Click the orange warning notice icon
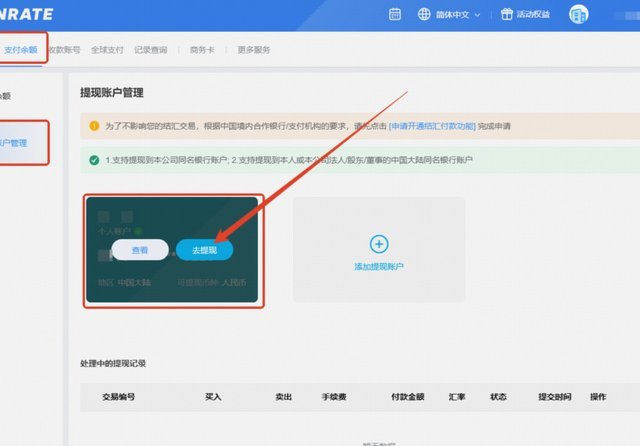 [94, 126]
